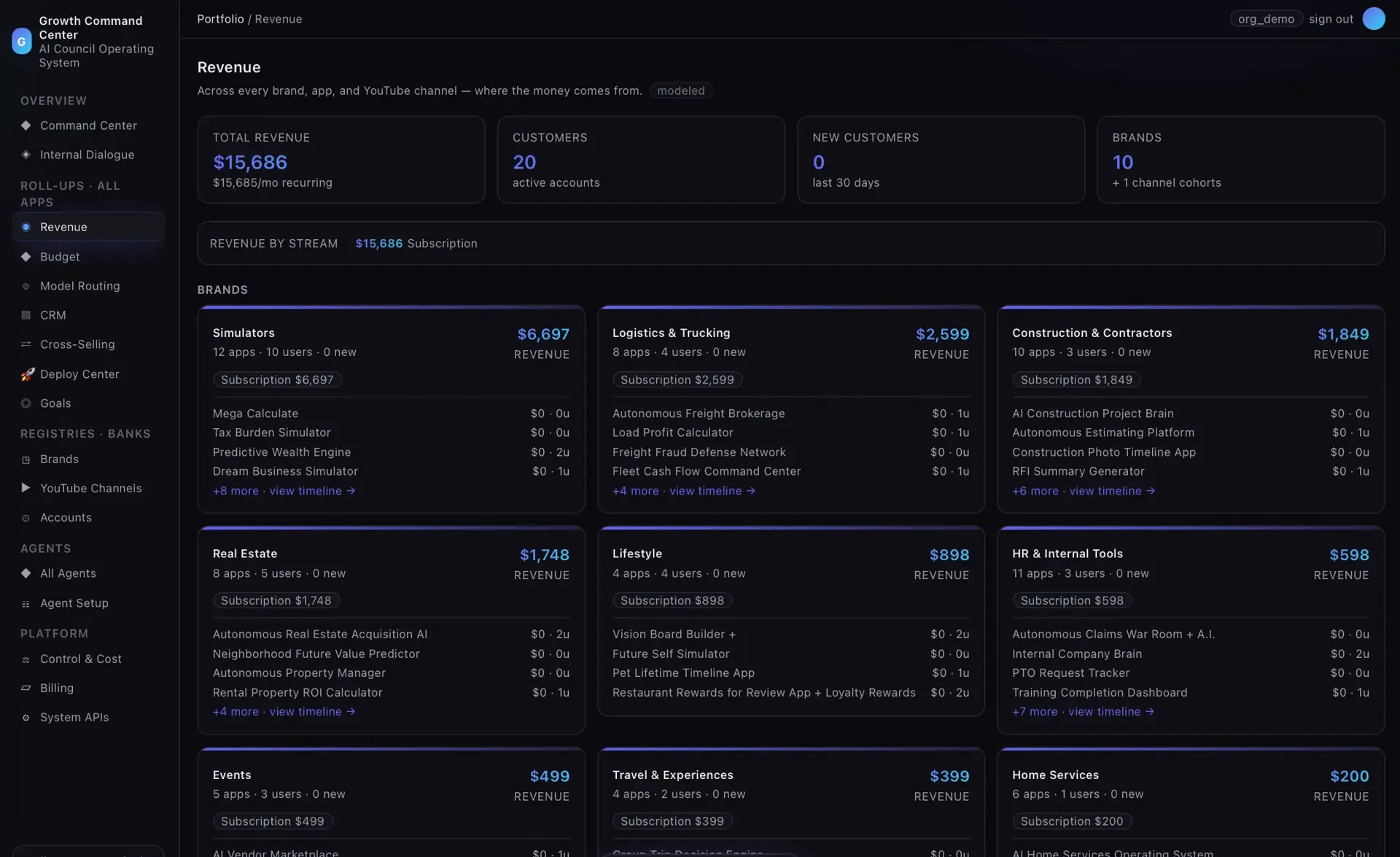The width and height of the screenshot is (1400, 857).
Task: Click the AI Construction Project Brain row
Action: click(x=1191, y=414)
